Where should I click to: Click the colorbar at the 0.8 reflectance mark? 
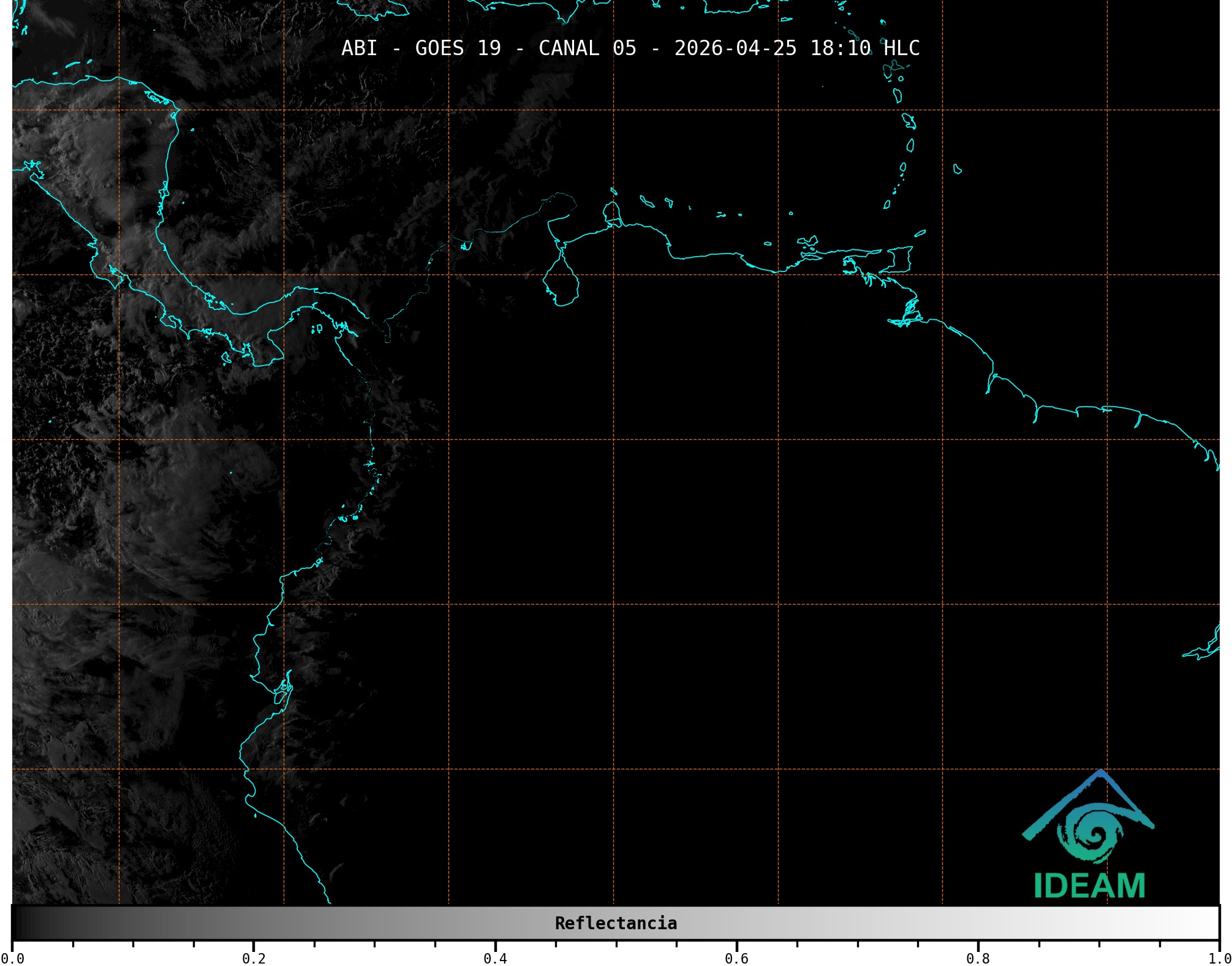tap(978, 923)
